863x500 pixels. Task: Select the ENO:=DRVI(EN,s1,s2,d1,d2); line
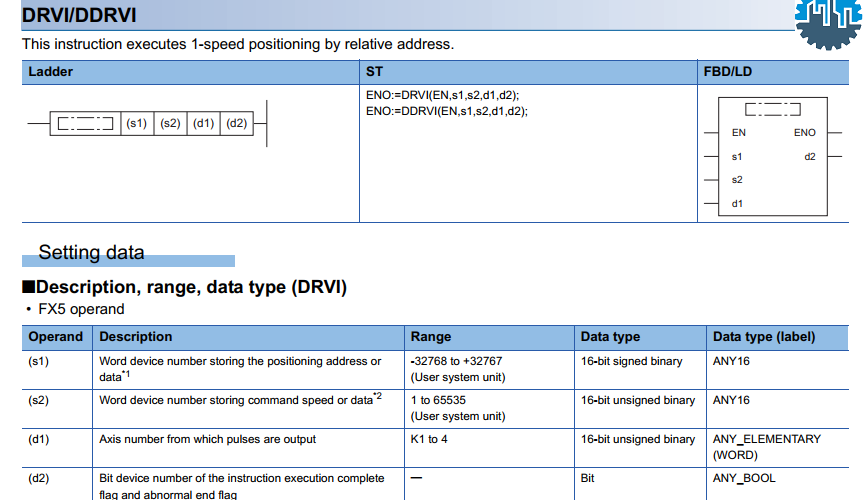click(443, 95)
